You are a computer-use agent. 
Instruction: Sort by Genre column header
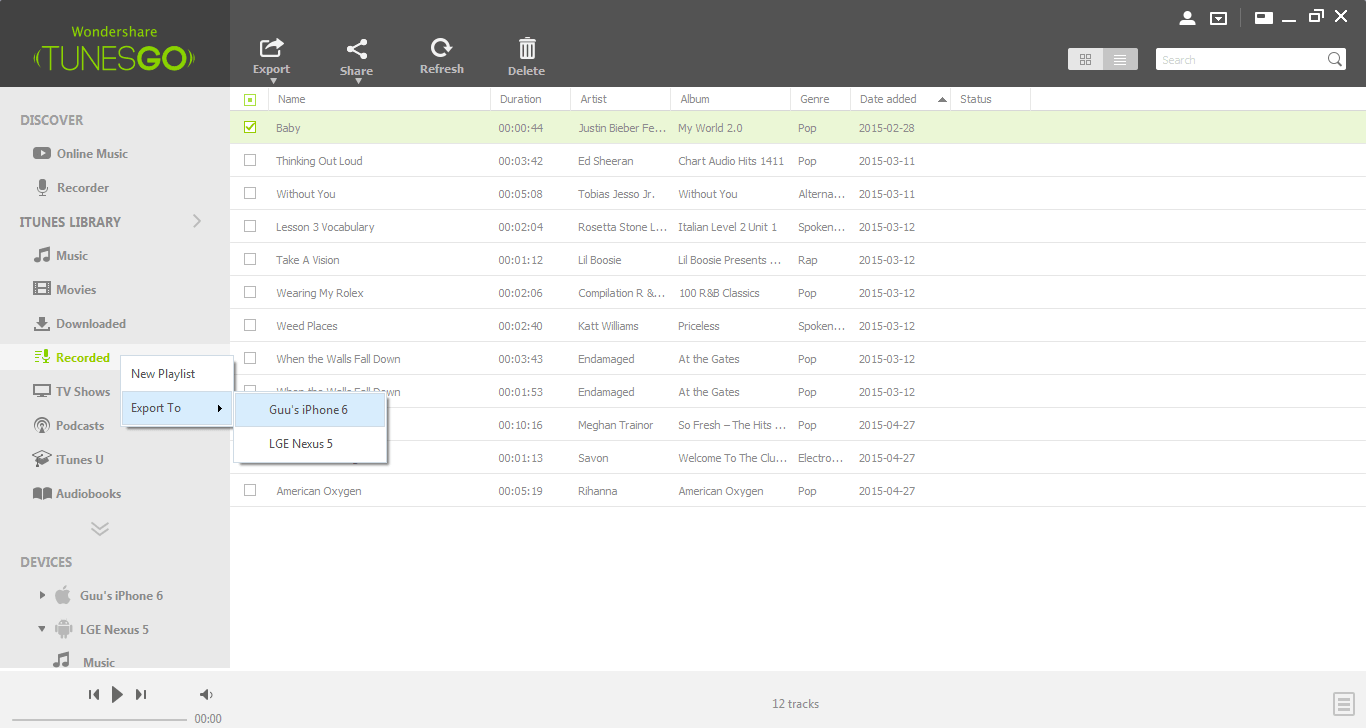coord(821,99)
